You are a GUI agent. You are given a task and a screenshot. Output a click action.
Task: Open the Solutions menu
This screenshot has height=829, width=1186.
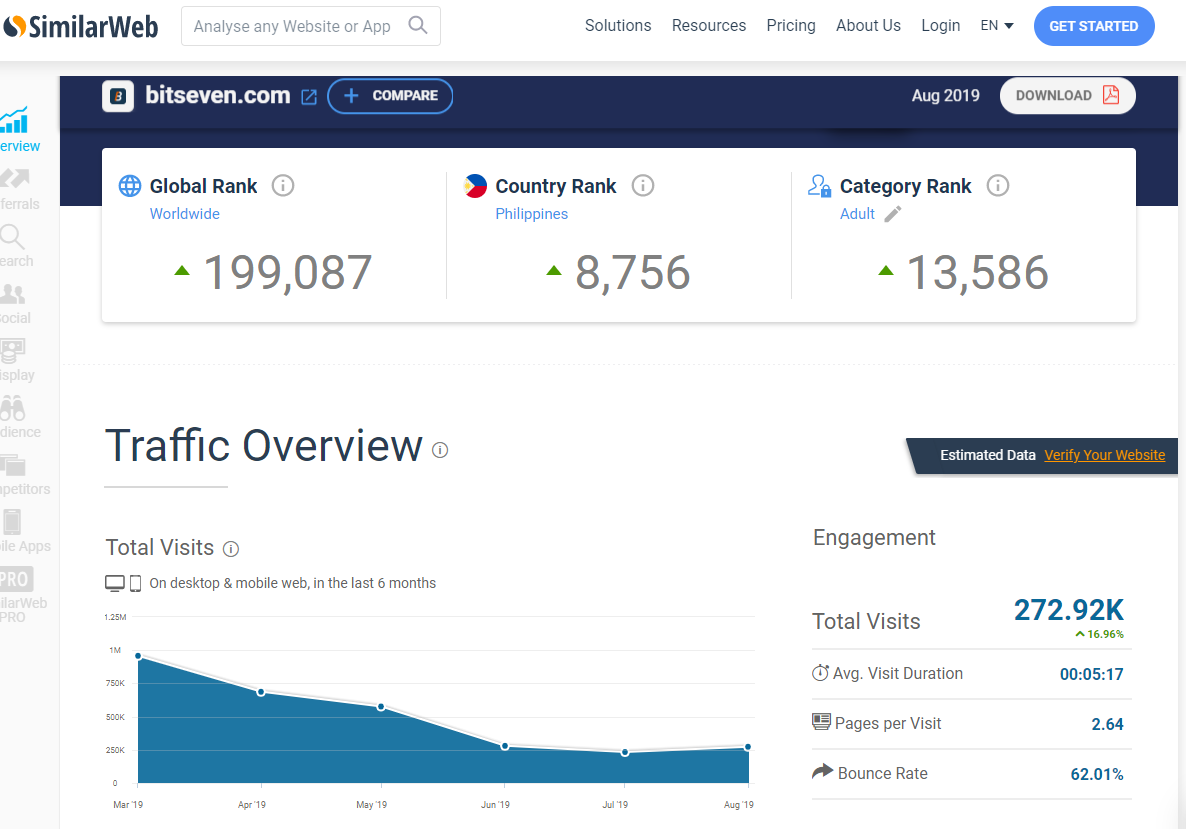click(x=618, y=26)
